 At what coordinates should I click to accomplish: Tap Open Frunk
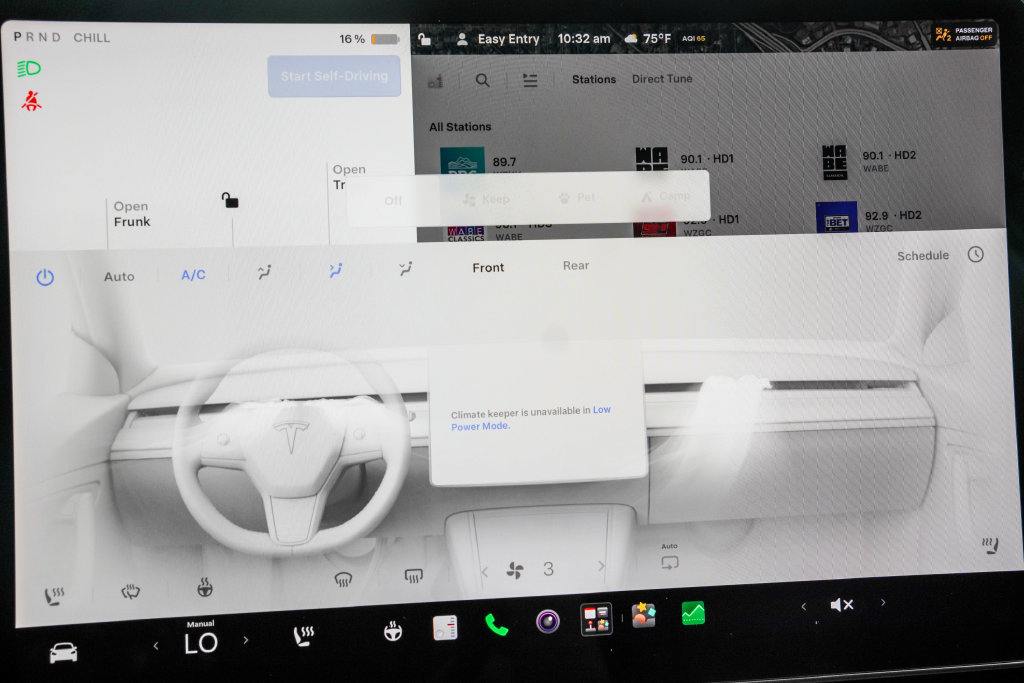[x=131, y=214]
